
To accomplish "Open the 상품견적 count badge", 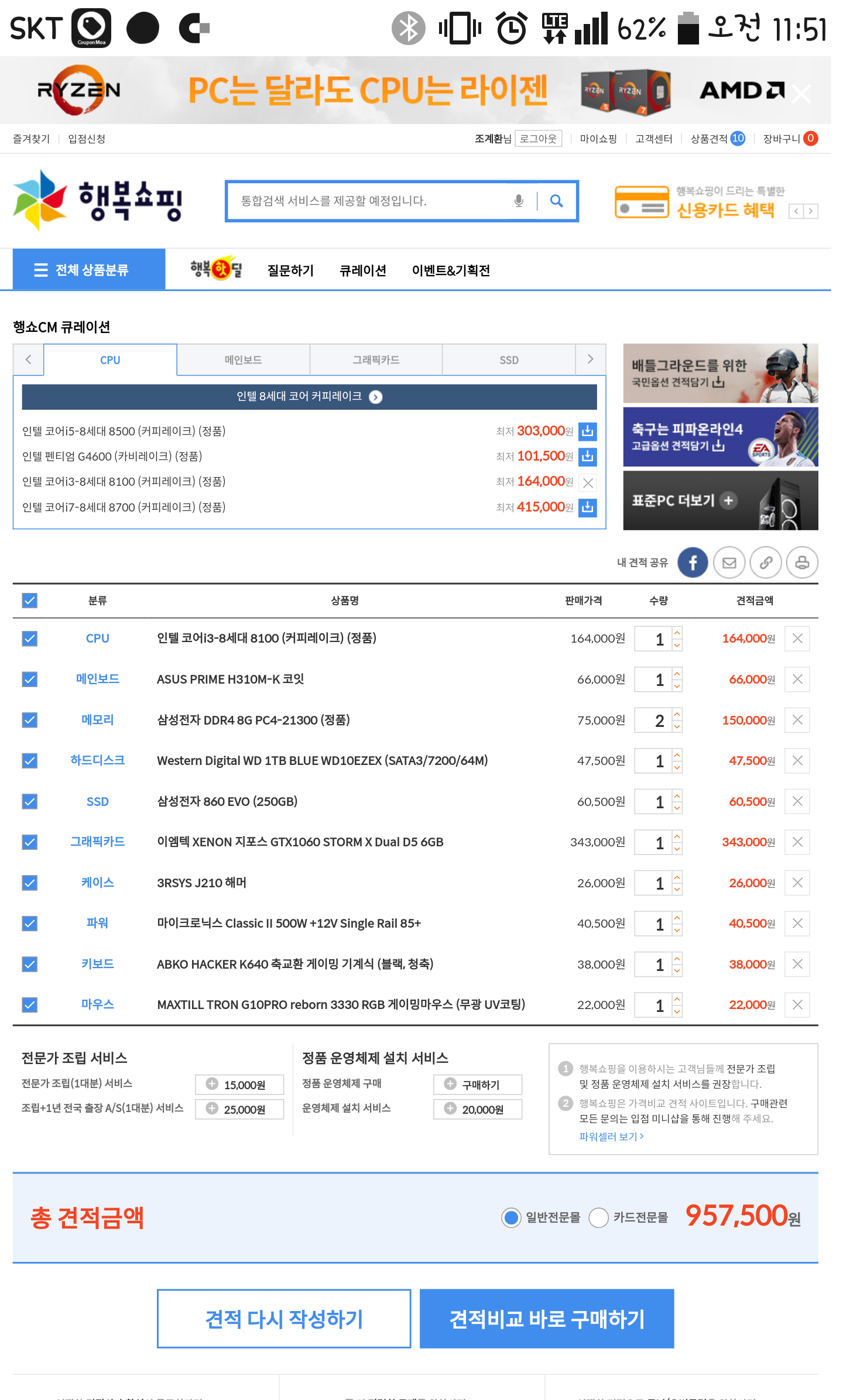I will click(x=738, y=139).
